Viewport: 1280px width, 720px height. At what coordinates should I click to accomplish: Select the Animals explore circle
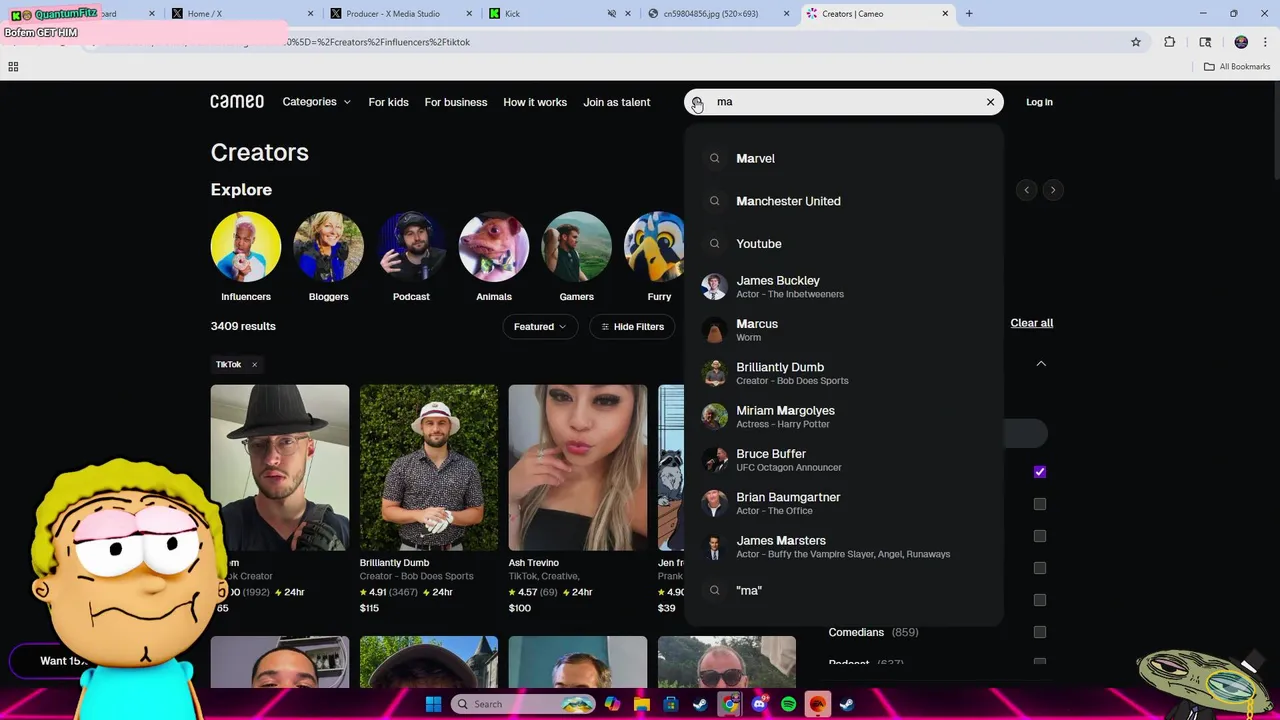click(494, 246)
